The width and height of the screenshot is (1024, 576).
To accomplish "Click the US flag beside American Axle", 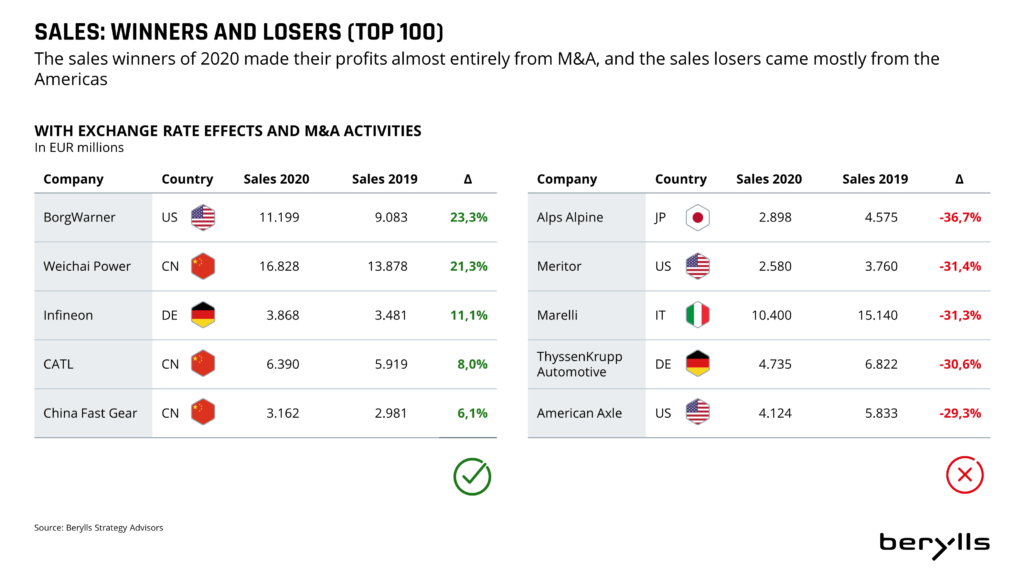I will [697, 412].
